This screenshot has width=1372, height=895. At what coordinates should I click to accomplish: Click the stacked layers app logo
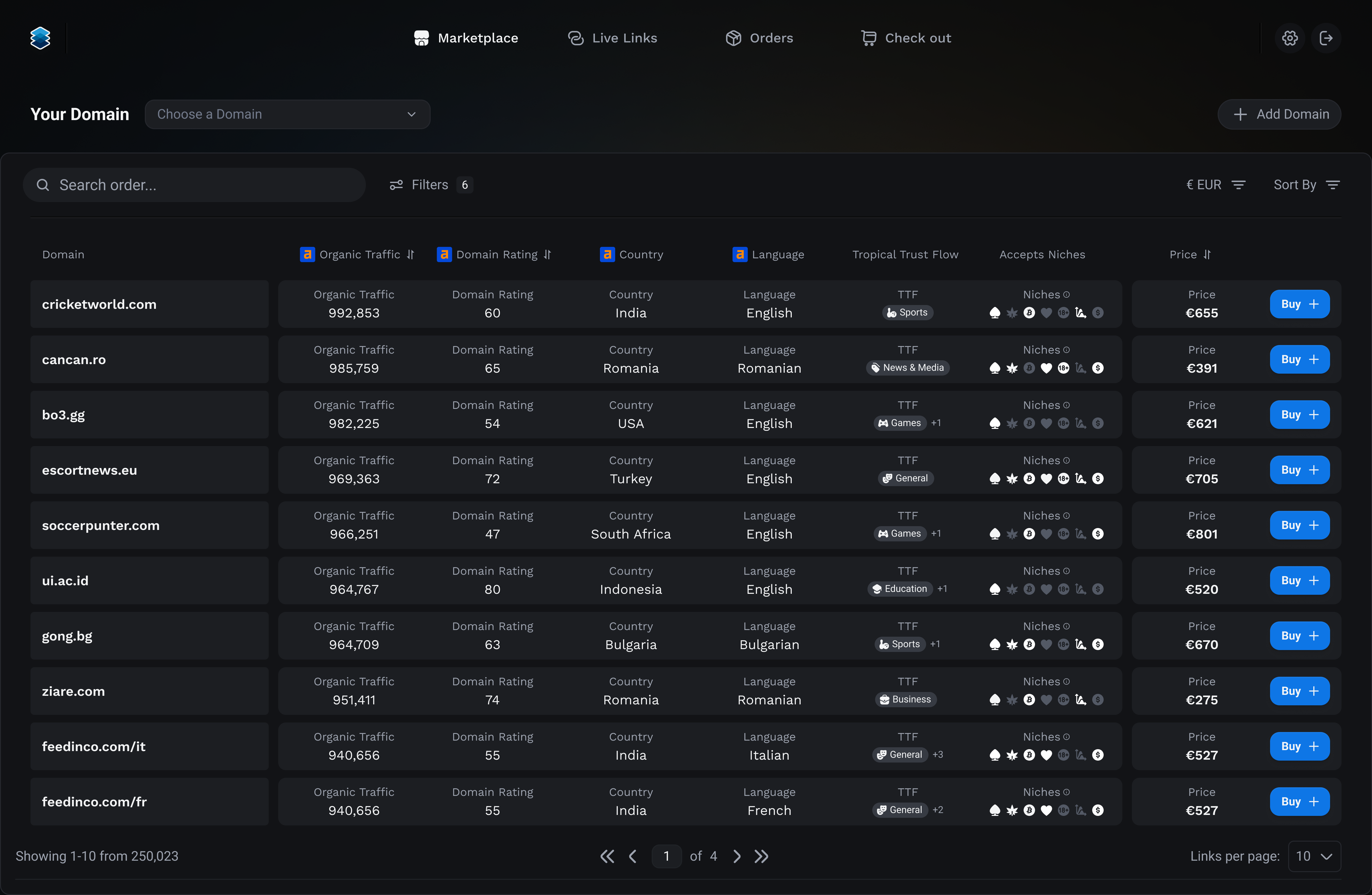tap(40, 38)
